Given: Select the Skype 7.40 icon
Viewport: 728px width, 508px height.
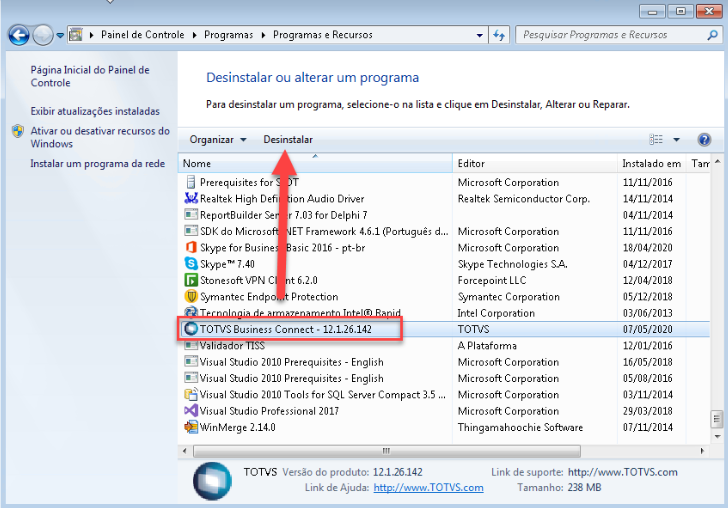Looking at the screenshot, I should pos(191,264).
